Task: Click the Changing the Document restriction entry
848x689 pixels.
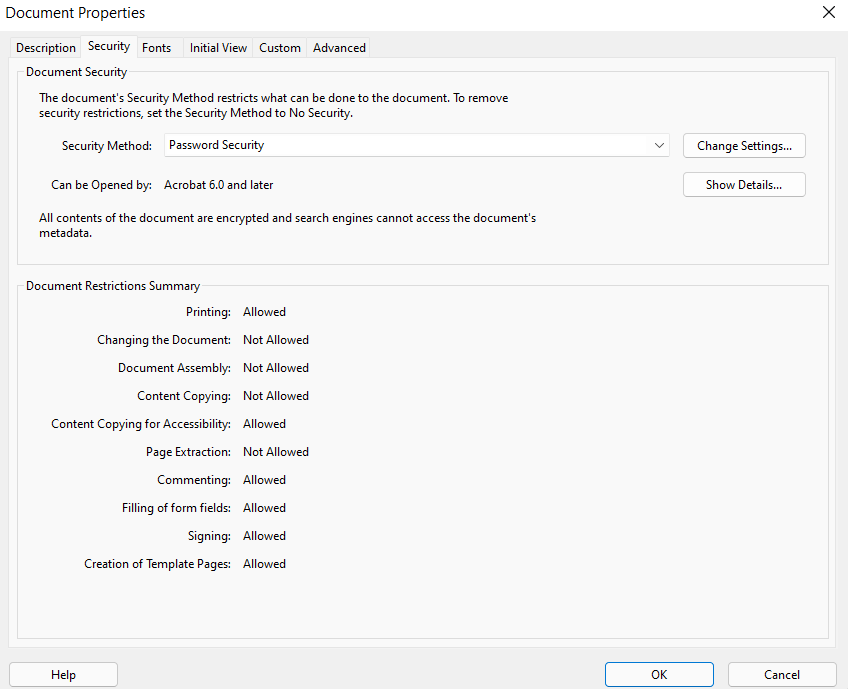Action: pos(276,339)
